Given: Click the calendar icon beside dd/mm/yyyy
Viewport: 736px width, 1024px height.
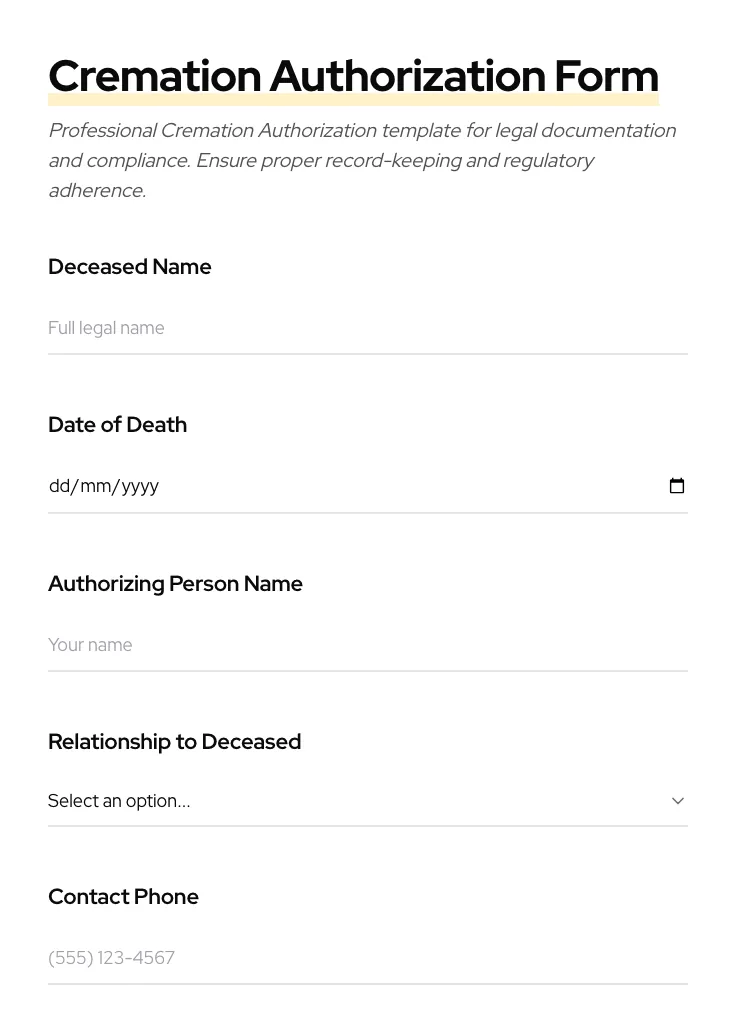Looking at the screenshot, I should pyautogui.click(x=677, y=486).
